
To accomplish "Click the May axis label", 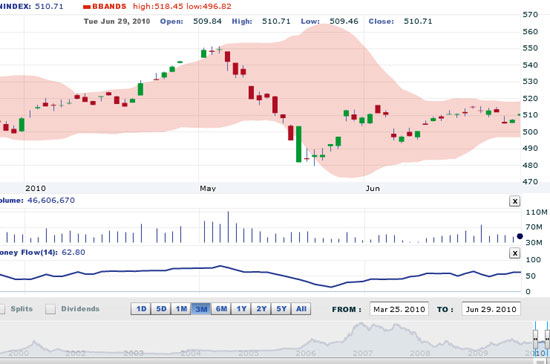I will (208, 188).
